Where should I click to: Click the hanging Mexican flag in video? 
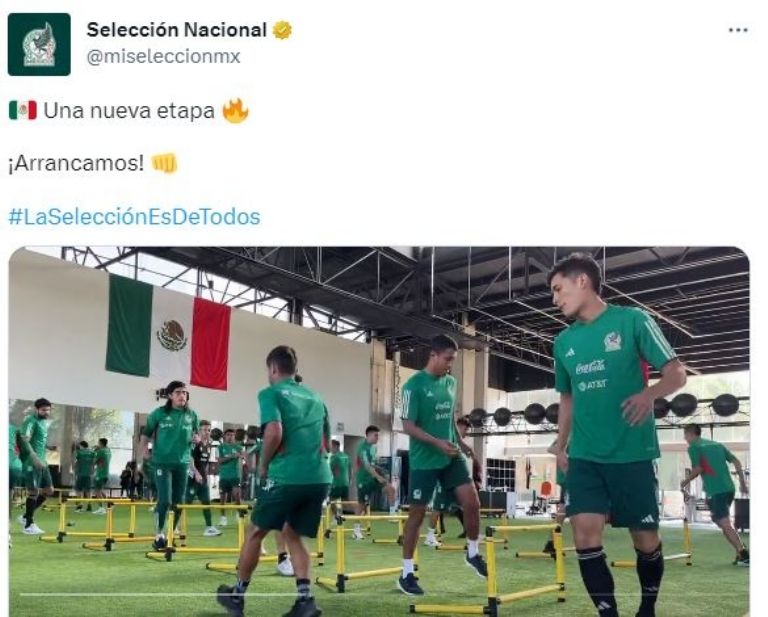pyautogui.click(x=168, y=332)
